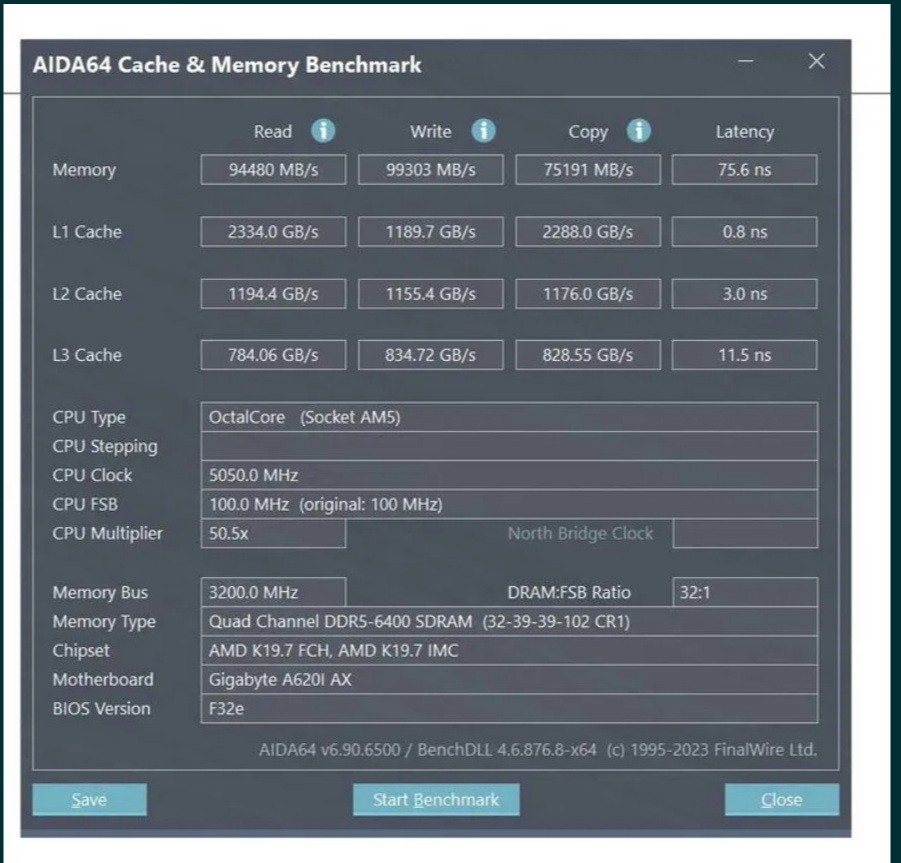Click the L1 Cache Write value 1189.7 GB/s

click(431, 232)
